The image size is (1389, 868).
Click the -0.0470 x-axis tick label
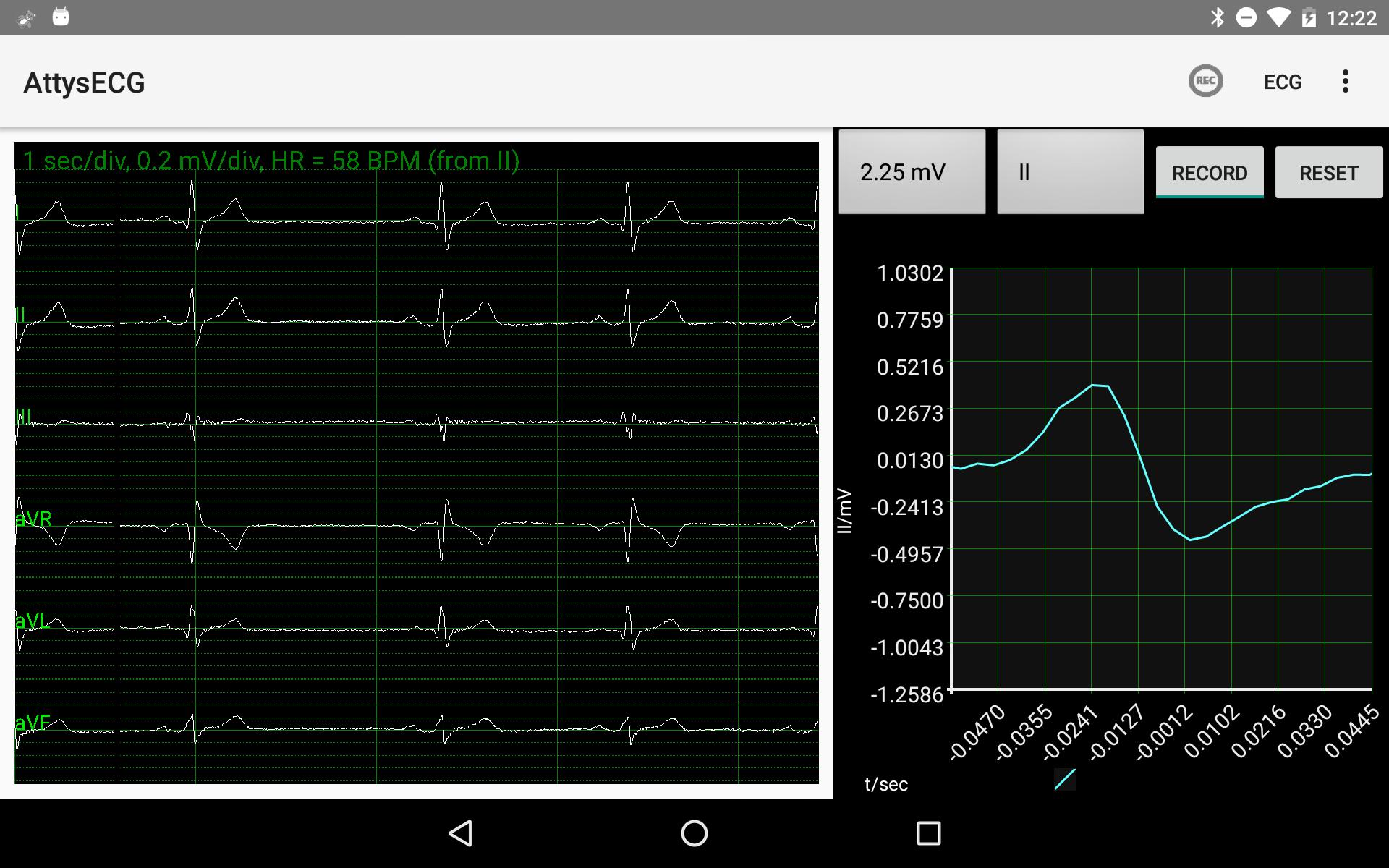point(977,732)
